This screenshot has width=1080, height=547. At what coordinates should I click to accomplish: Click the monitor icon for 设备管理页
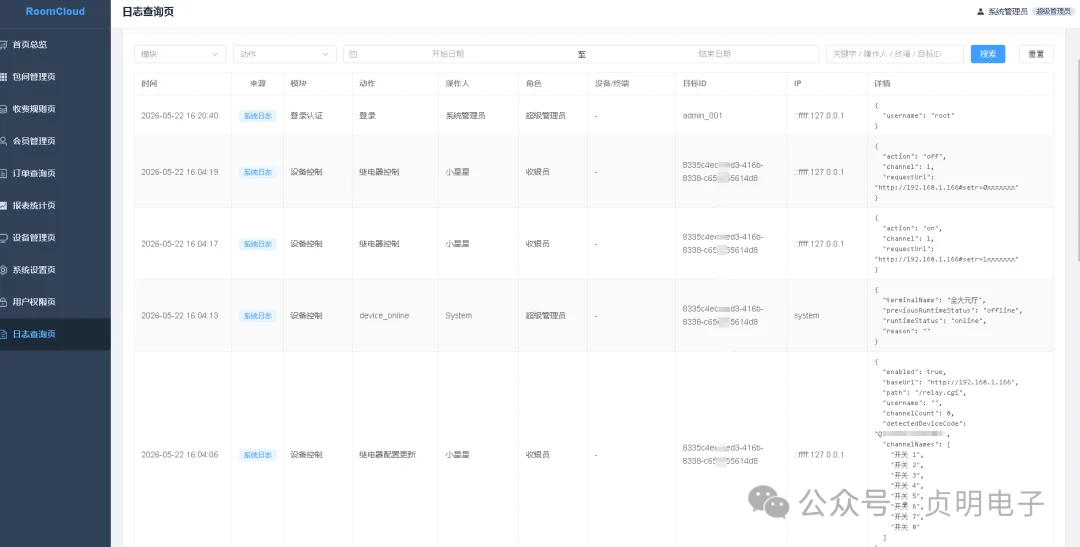tap(3, 238)
